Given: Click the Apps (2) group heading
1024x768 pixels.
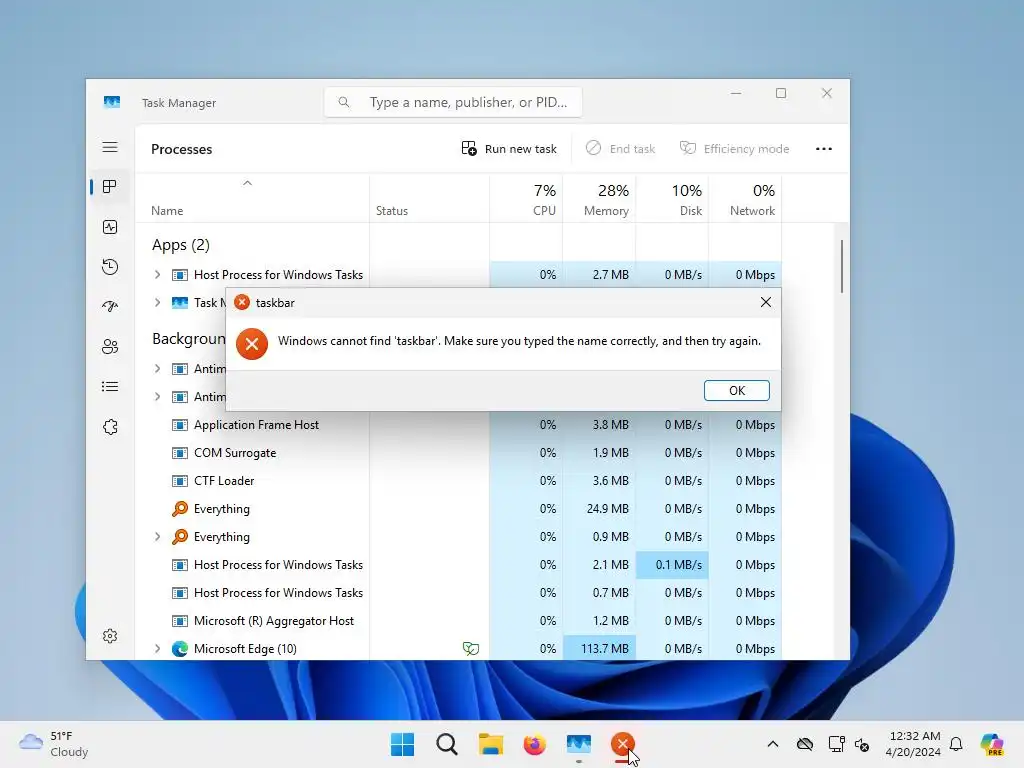Looking at the screenshot, I should coord(181,245).
